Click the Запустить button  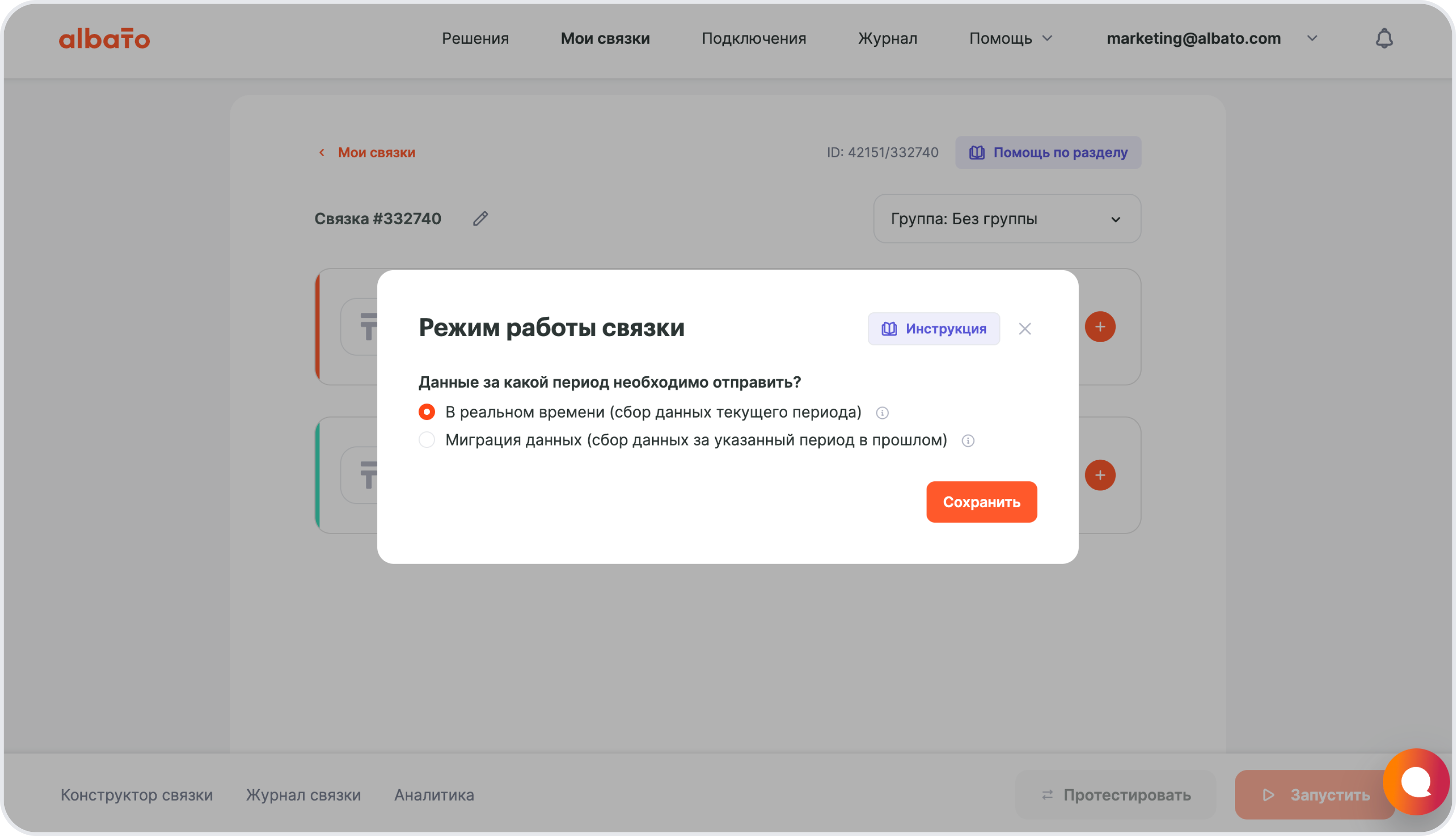[x=1314, y=795]
